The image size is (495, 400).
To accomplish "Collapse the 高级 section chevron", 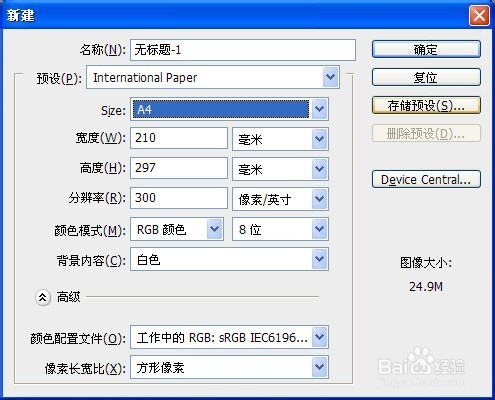I will 43,297.
